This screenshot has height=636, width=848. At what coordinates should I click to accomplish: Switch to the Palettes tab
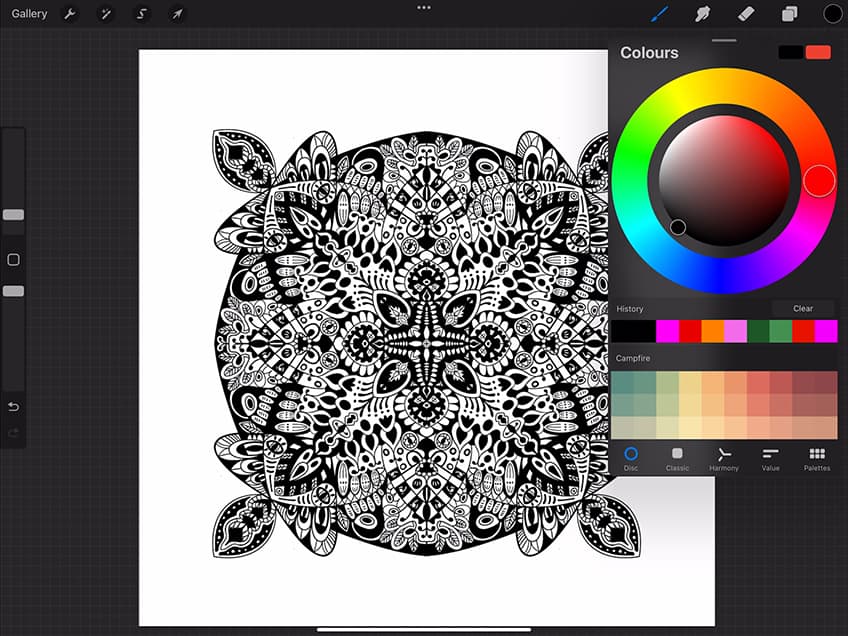click(x=817, y=459)
